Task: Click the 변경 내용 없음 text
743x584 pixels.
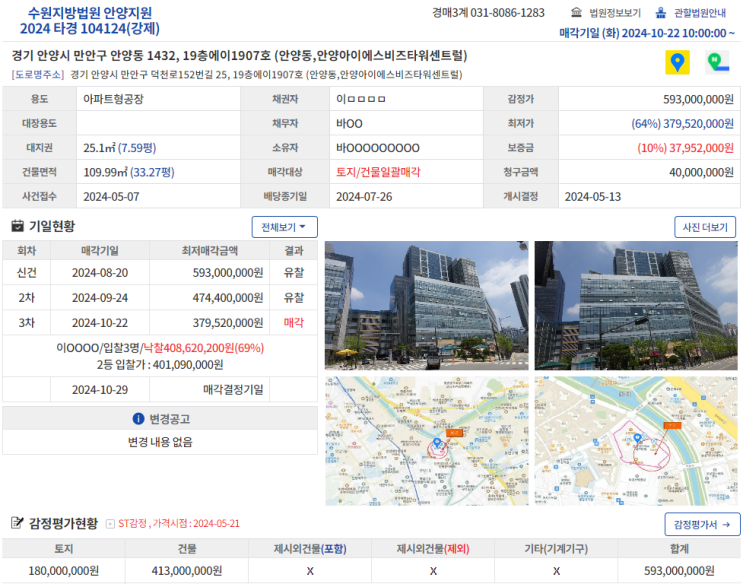Action: (x=160, y=442)
